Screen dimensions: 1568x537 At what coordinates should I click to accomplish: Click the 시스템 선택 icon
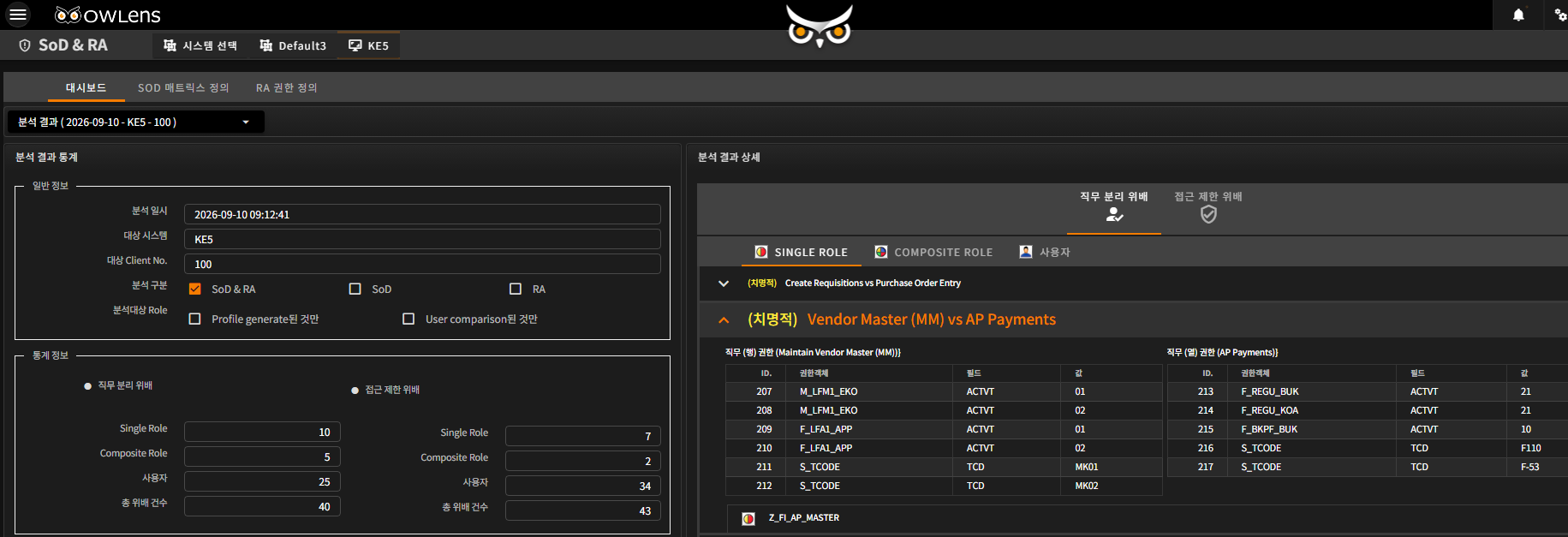[x=170, y=45]
